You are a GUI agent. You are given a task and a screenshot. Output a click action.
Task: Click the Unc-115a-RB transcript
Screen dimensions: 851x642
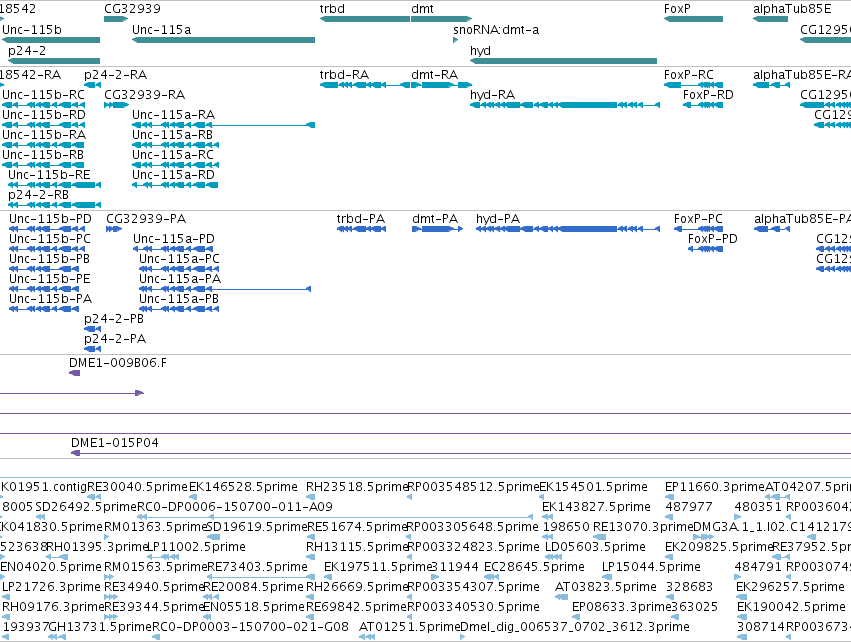(175, 145)
